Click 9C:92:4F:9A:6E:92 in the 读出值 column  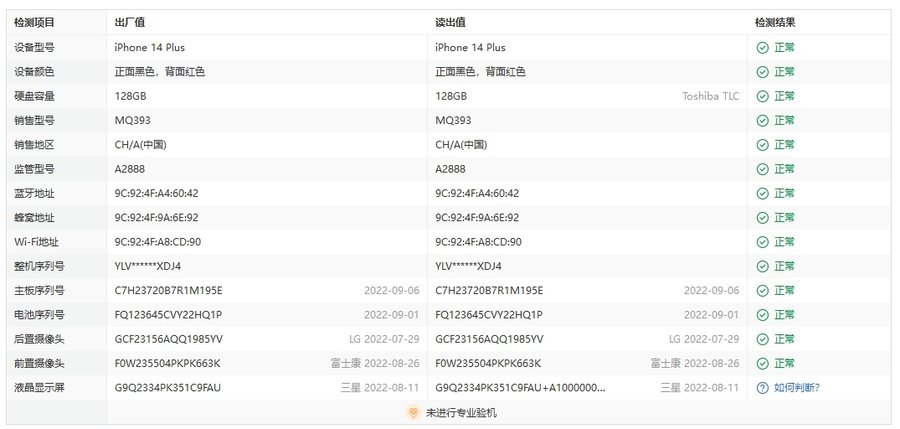(x=477, y=218)
